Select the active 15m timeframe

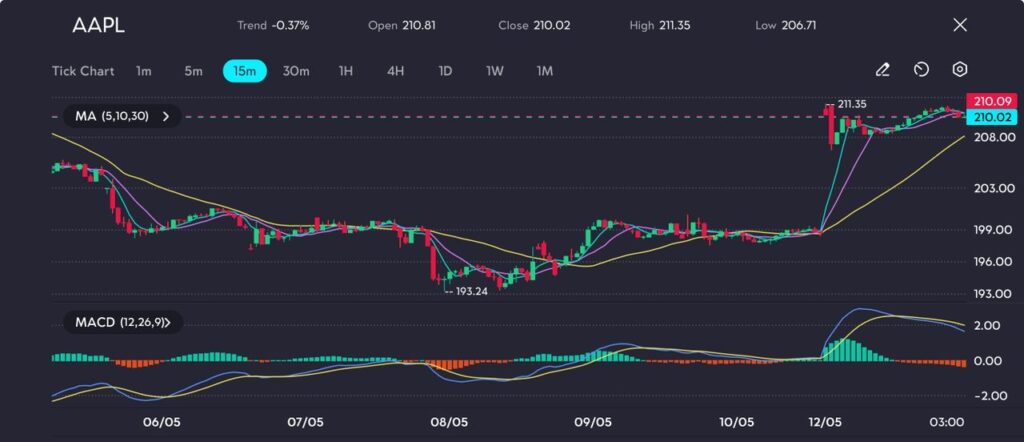click(x=244, y=71)
